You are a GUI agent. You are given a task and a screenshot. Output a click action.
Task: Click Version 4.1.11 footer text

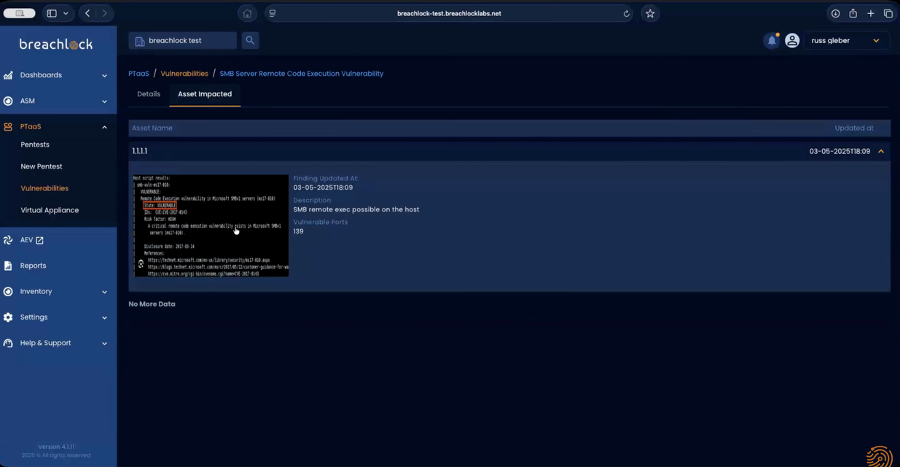pos(56,447)
